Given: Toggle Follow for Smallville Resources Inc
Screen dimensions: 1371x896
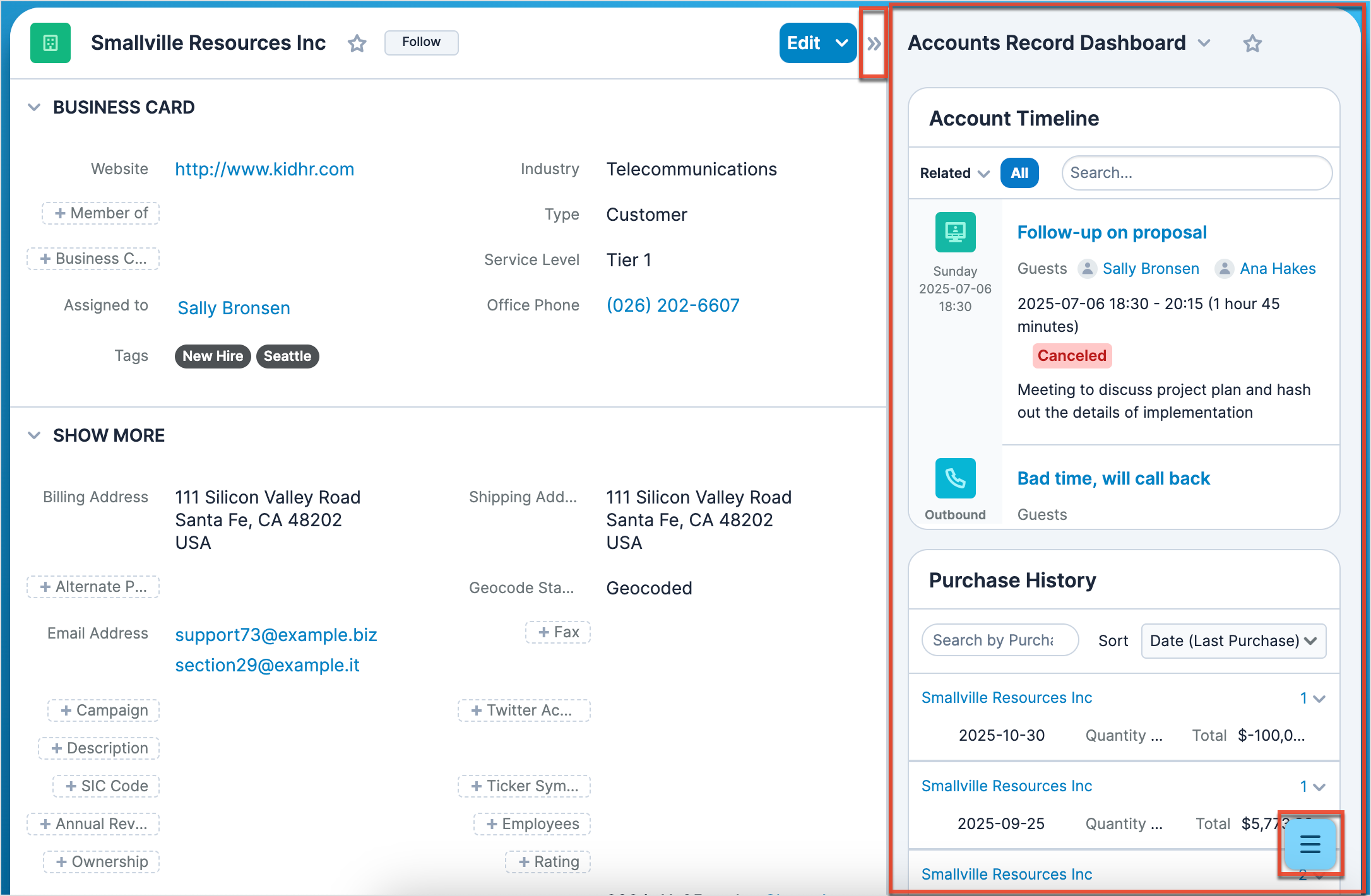Looking at the screenshot, I should (x=421, y=42).
